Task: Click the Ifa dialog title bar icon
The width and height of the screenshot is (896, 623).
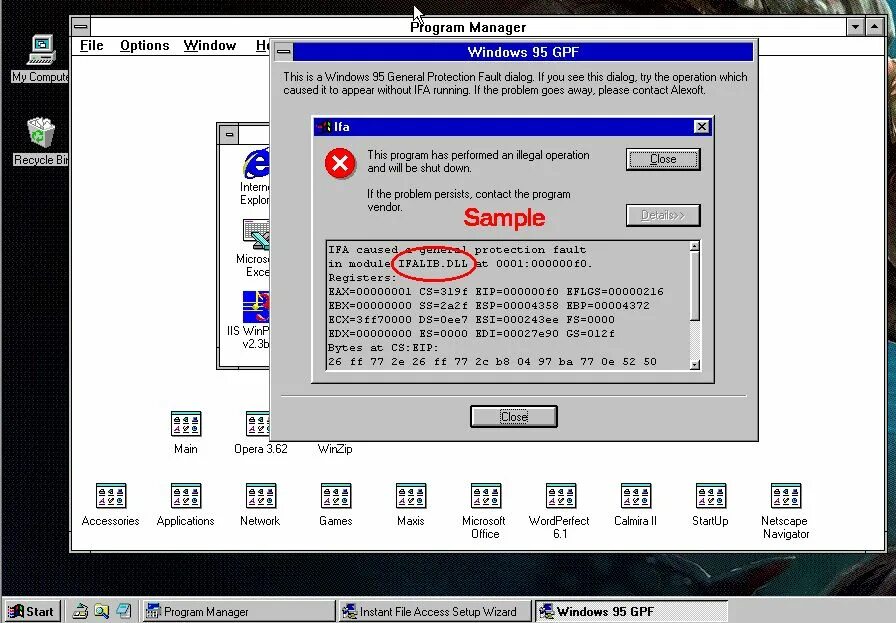Action: [x=324, y=127]
